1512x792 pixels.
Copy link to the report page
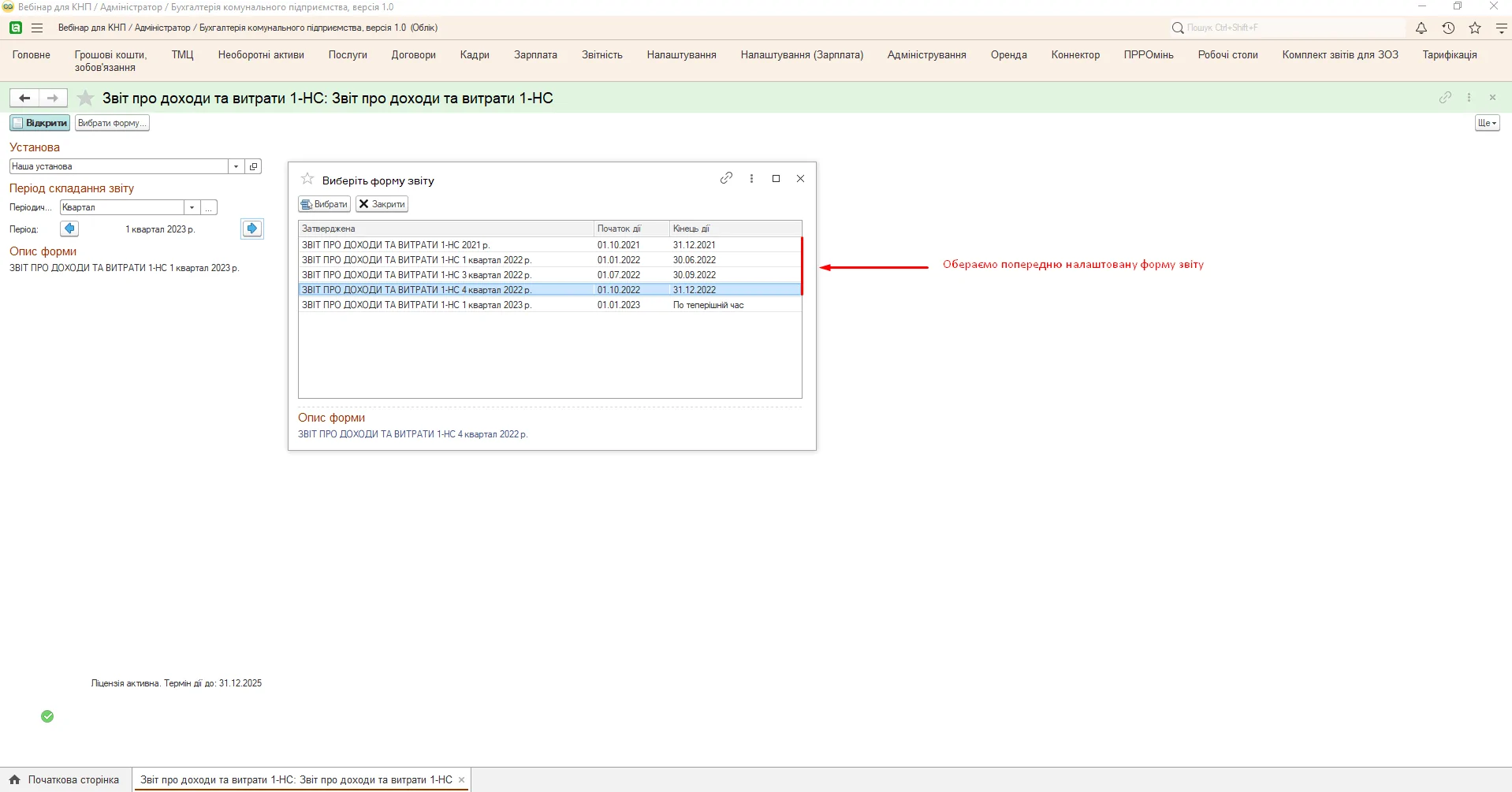[x=1445, y=97]
